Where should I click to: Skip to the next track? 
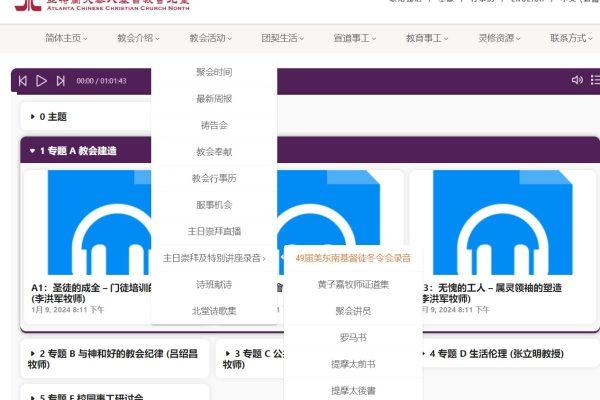click(60, 80)
